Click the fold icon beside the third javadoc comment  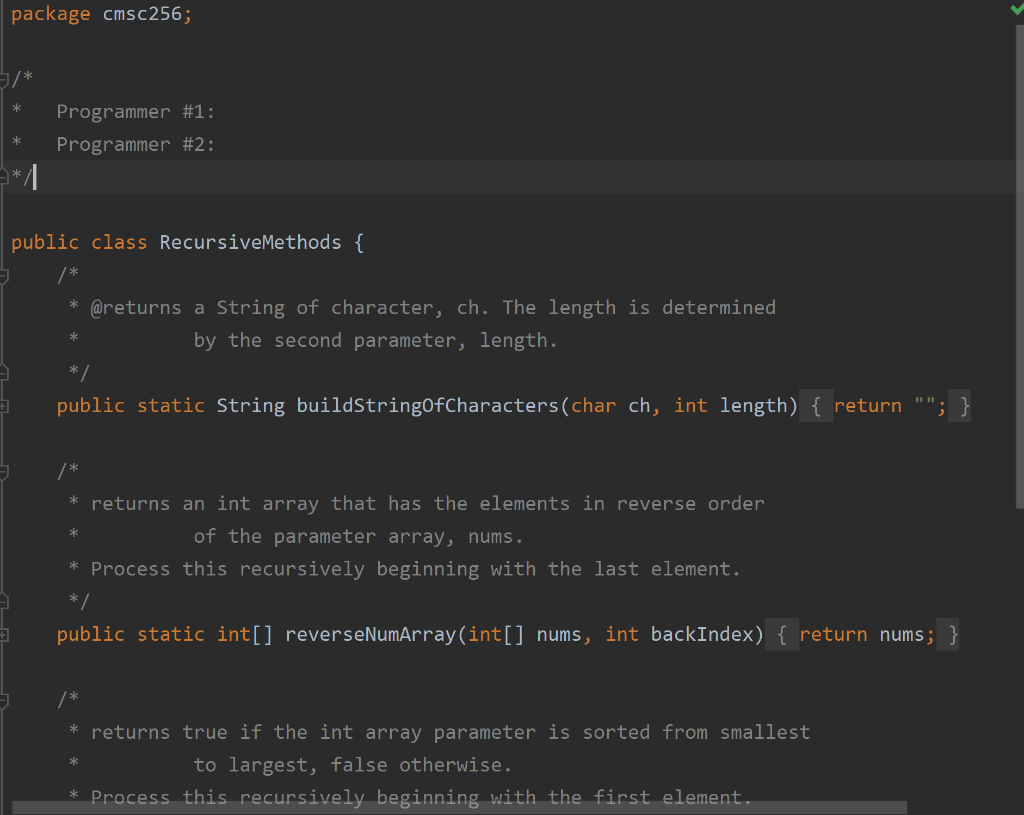click(x=4, y=698)
